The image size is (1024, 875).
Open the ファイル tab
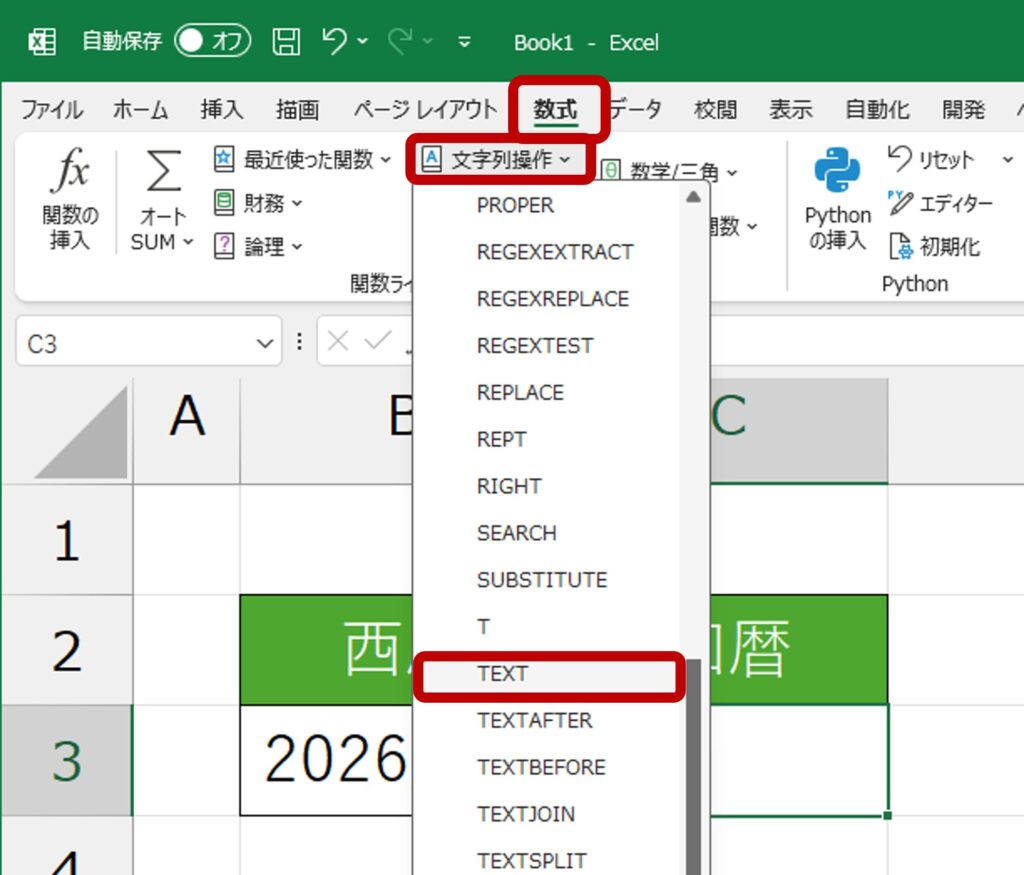tap(52, 110)
